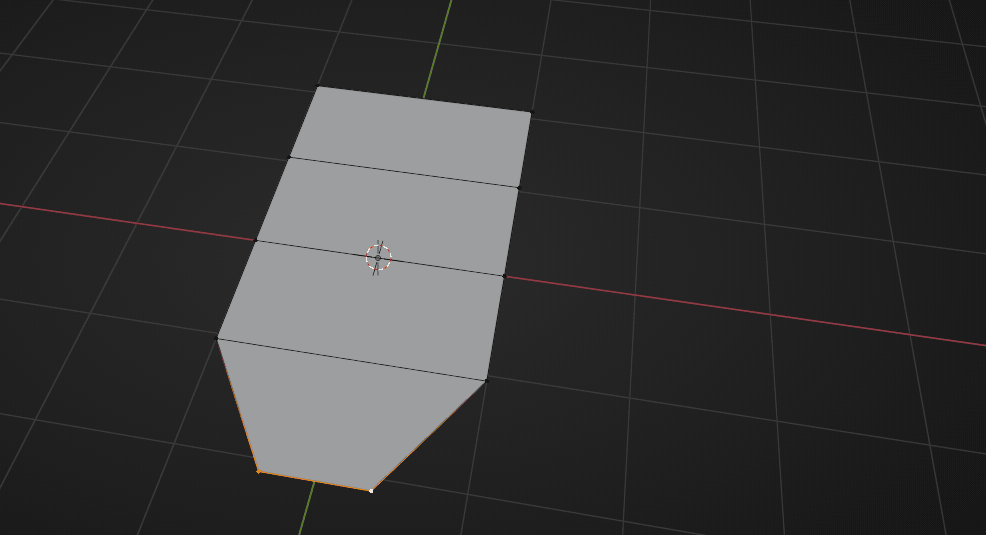Click the left vertex of the first edge loop below the top
Screen dimensions: 986x535
[x=290, y=156]
